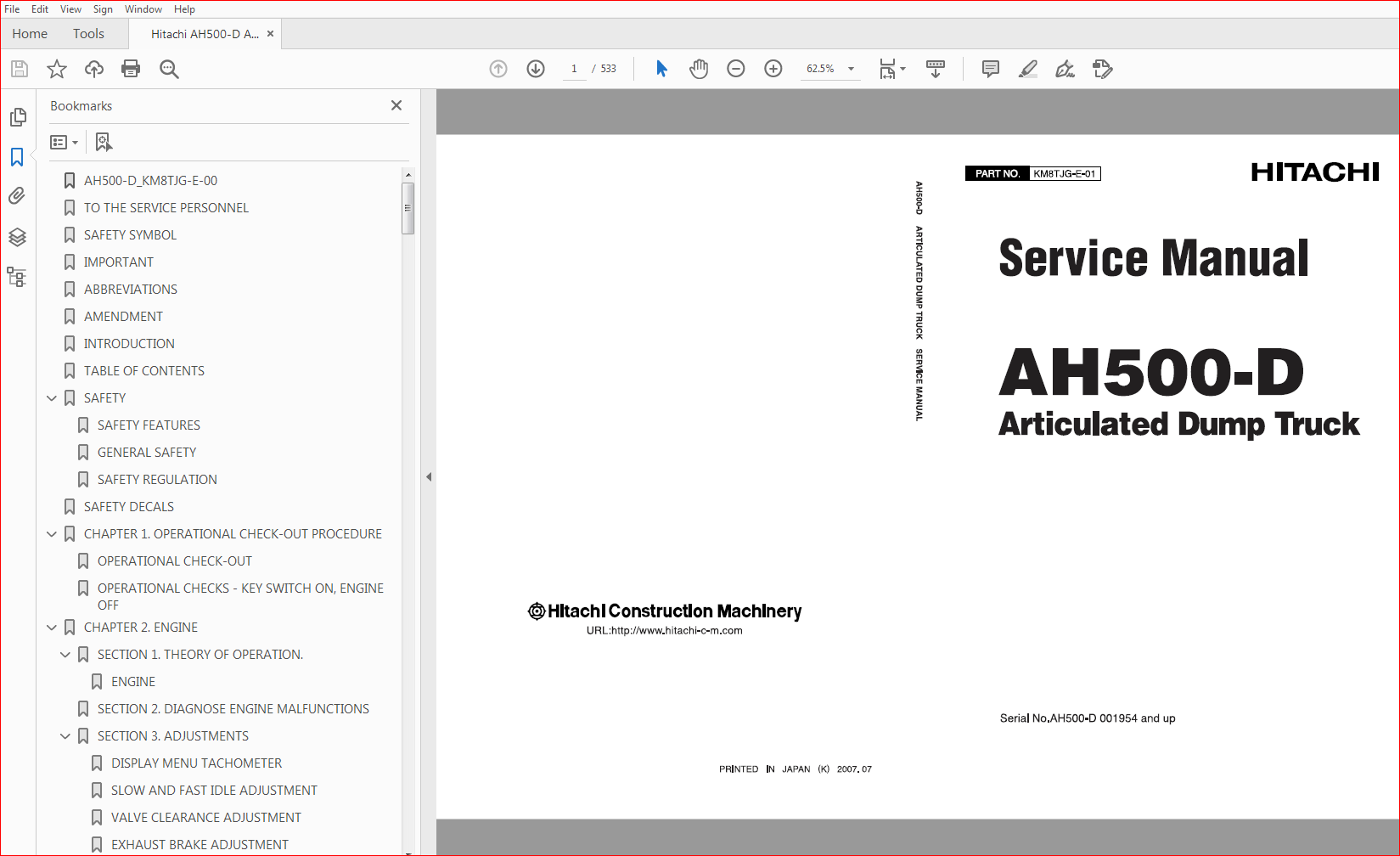This screenshot has height=856, width=1400.
Task: Switch to the Tools tab
Action: (88, 34)
